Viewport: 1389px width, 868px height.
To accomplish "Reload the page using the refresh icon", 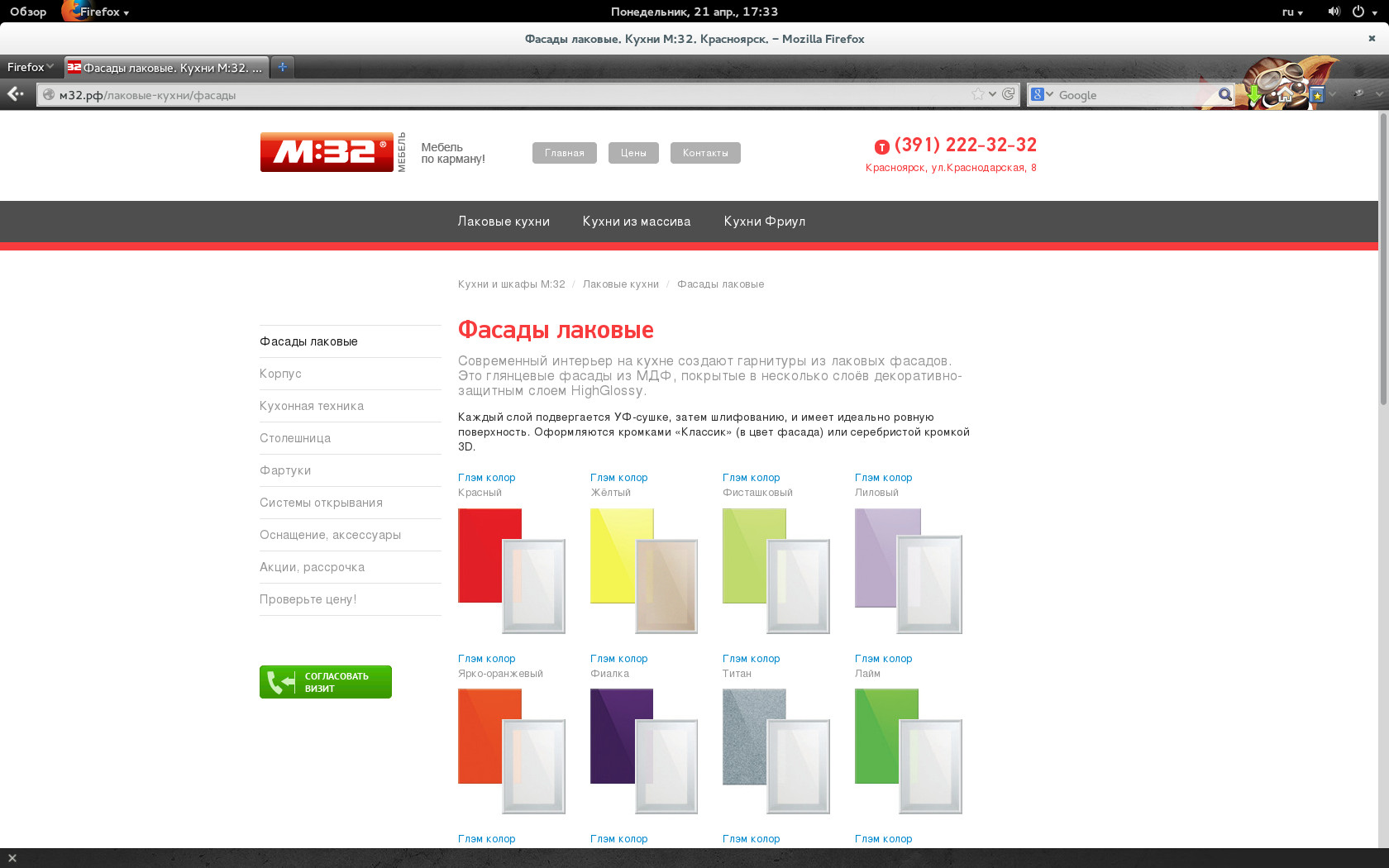I will click(x=1008, y=94).
